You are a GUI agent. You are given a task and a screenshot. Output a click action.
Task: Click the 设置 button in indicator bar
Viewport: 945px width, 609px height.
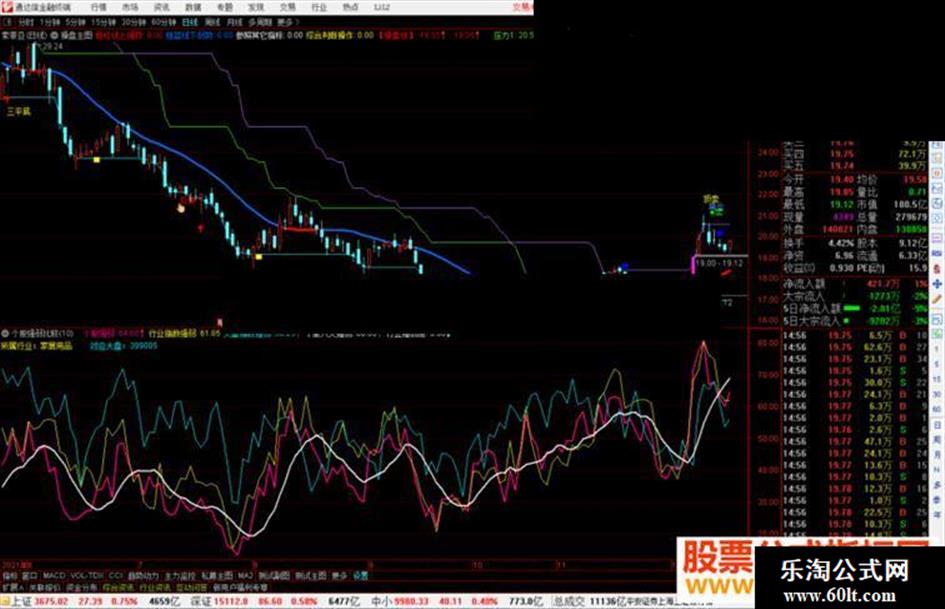click(x=360, y=576)
